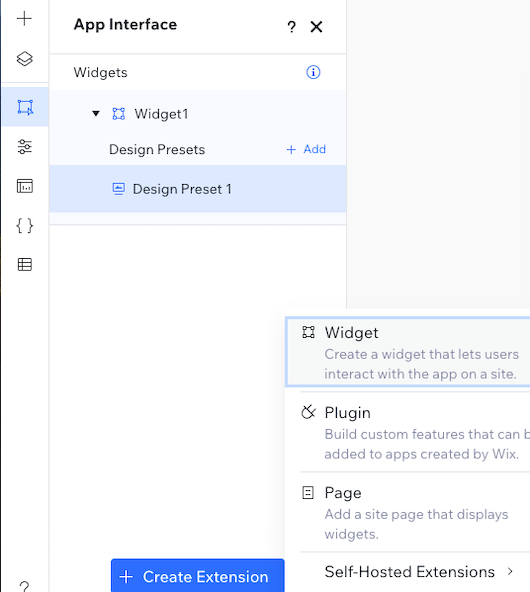Viewport: 530px width, 592px height.
Task: Click the Widgets info icon
Action: point(313,72)
